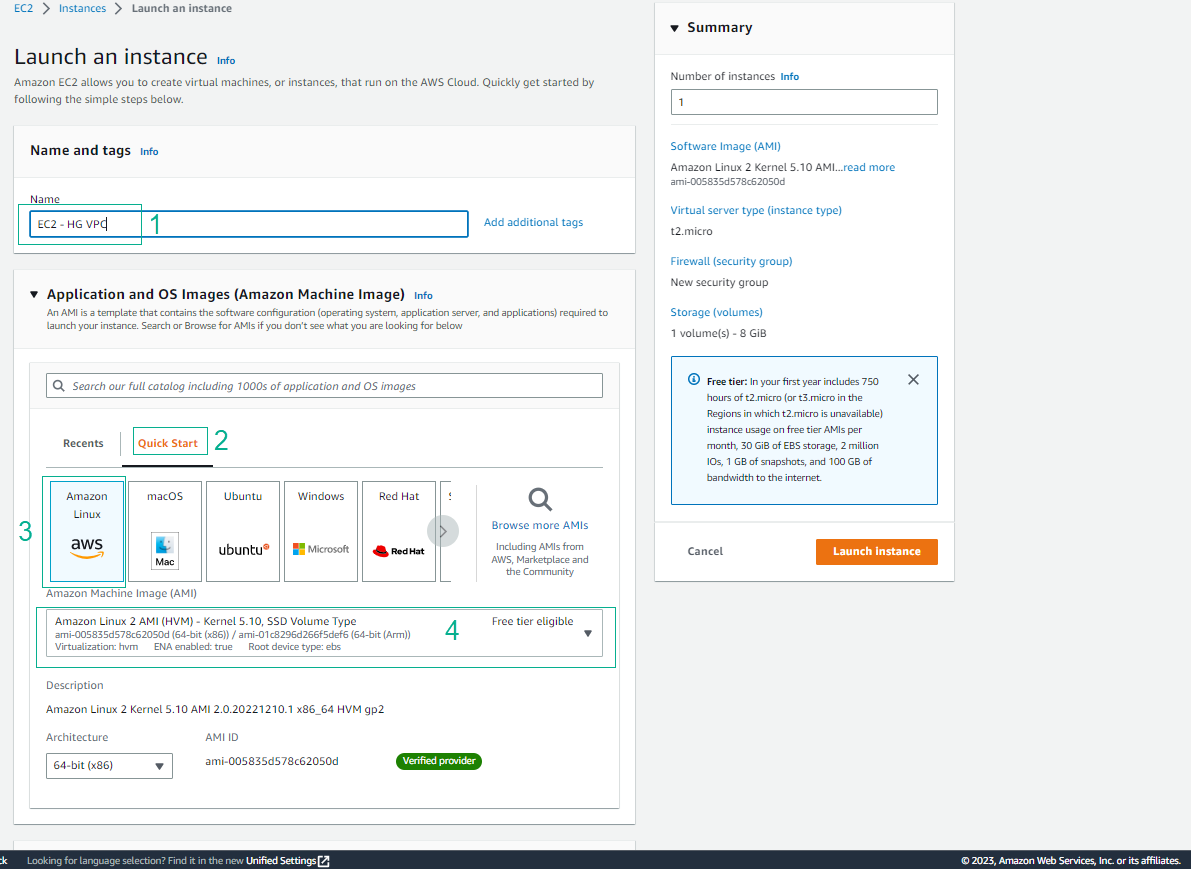Switch to the Quick Start tab

[168, 443]
